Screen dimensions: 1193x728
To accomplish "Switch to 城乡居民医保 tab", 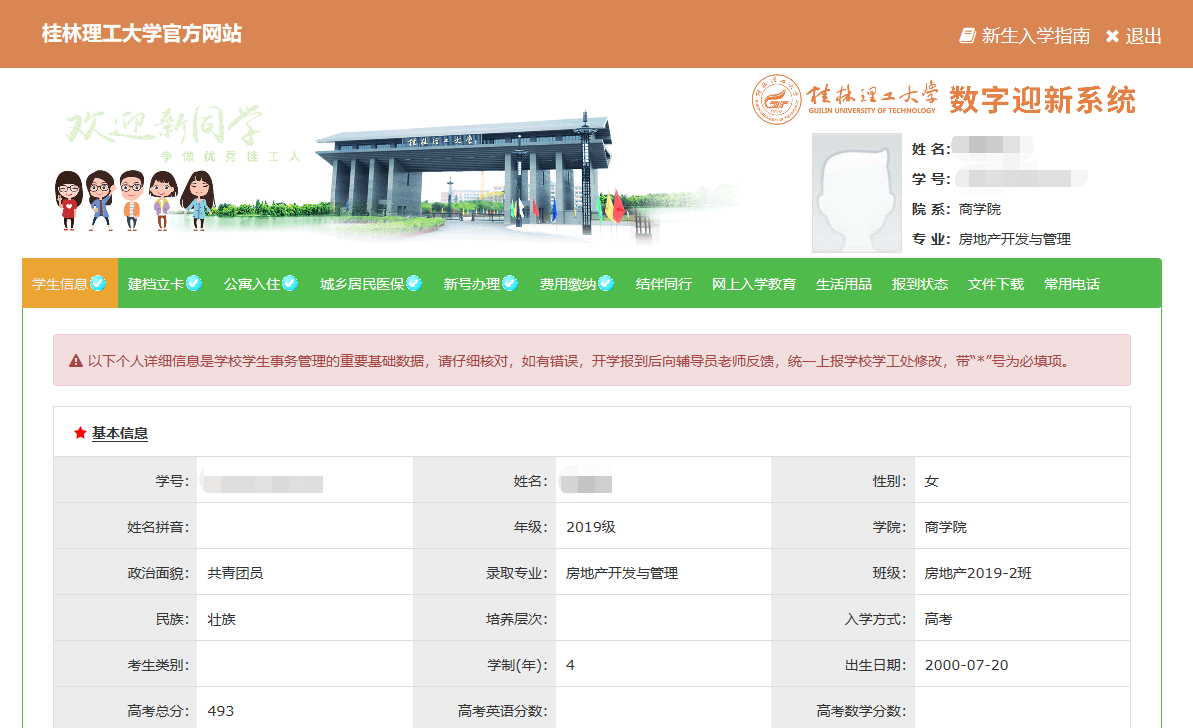I will (x=362, y=284).
